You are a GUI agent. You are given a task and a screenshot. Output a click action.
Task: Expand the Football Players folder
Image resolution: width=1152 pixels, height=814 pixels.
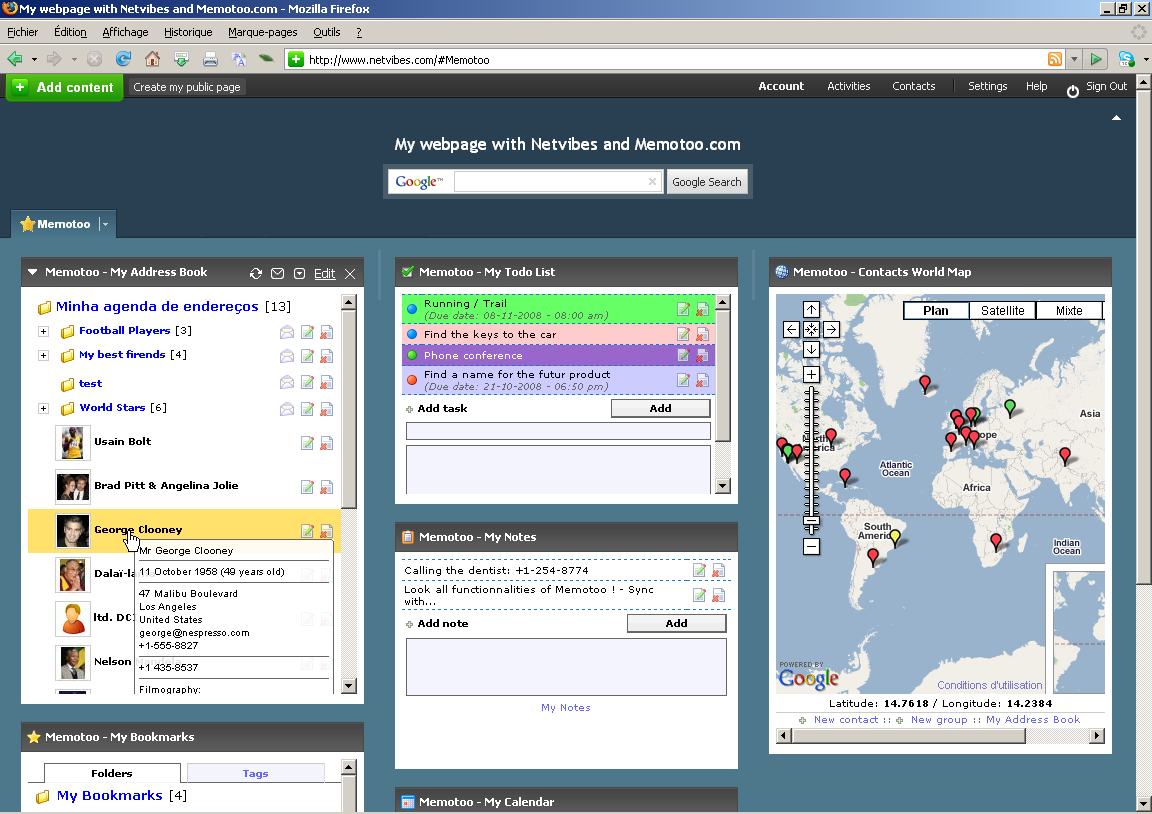coord(43,331)
